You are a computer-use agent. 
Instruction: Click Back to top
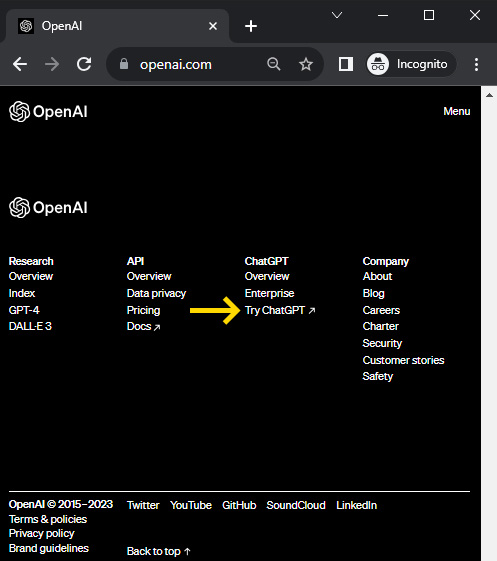tap(159, 551)
